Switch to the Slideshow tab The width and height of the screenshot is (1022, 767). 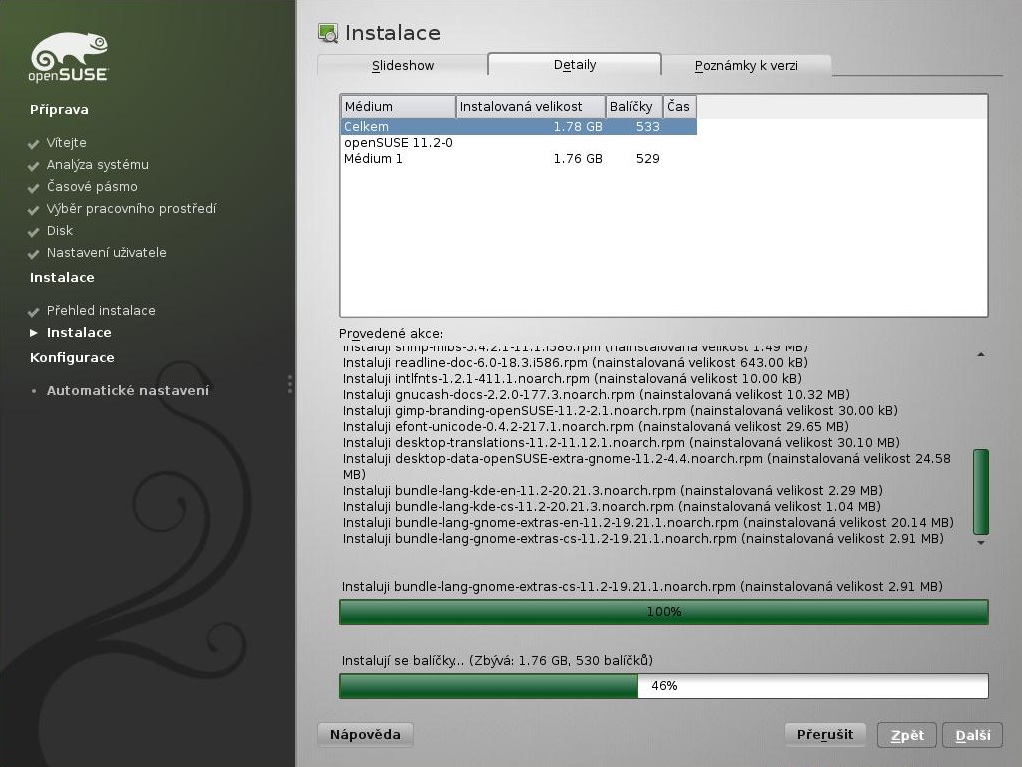[403, 65]
